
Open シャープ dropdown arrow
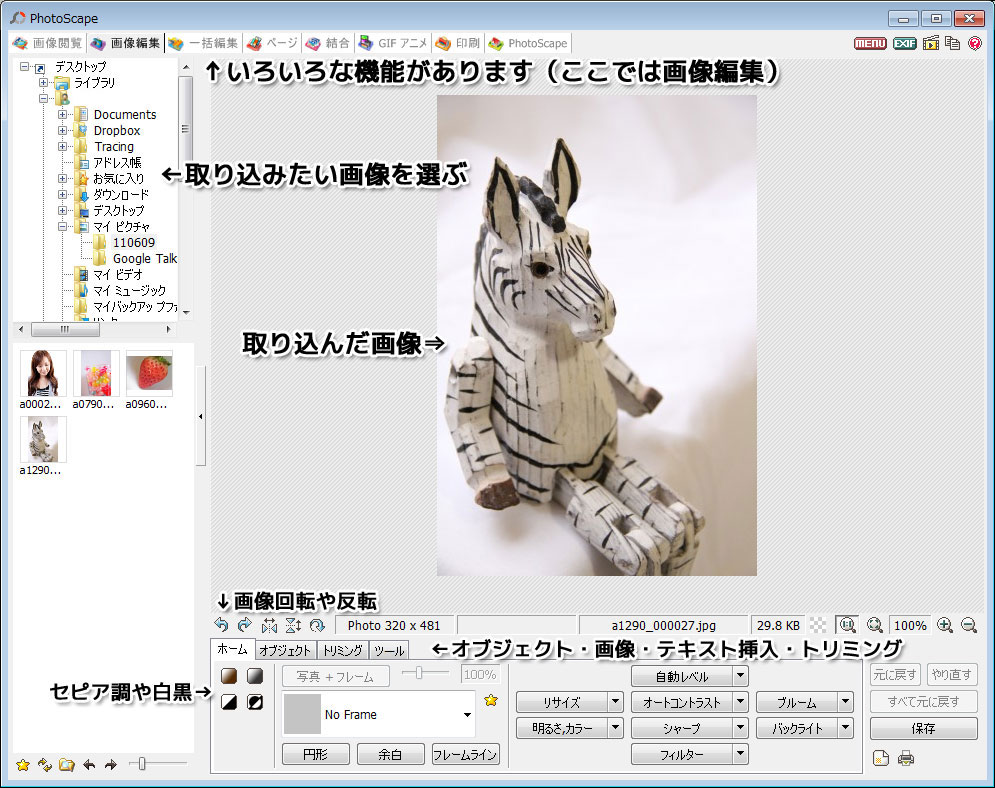(741, 728)
